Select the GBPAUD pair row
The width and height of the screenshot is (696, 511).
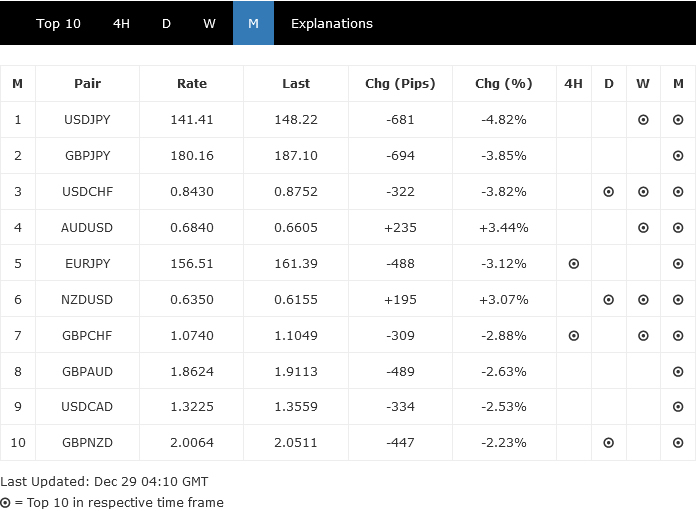pos(87,371)
